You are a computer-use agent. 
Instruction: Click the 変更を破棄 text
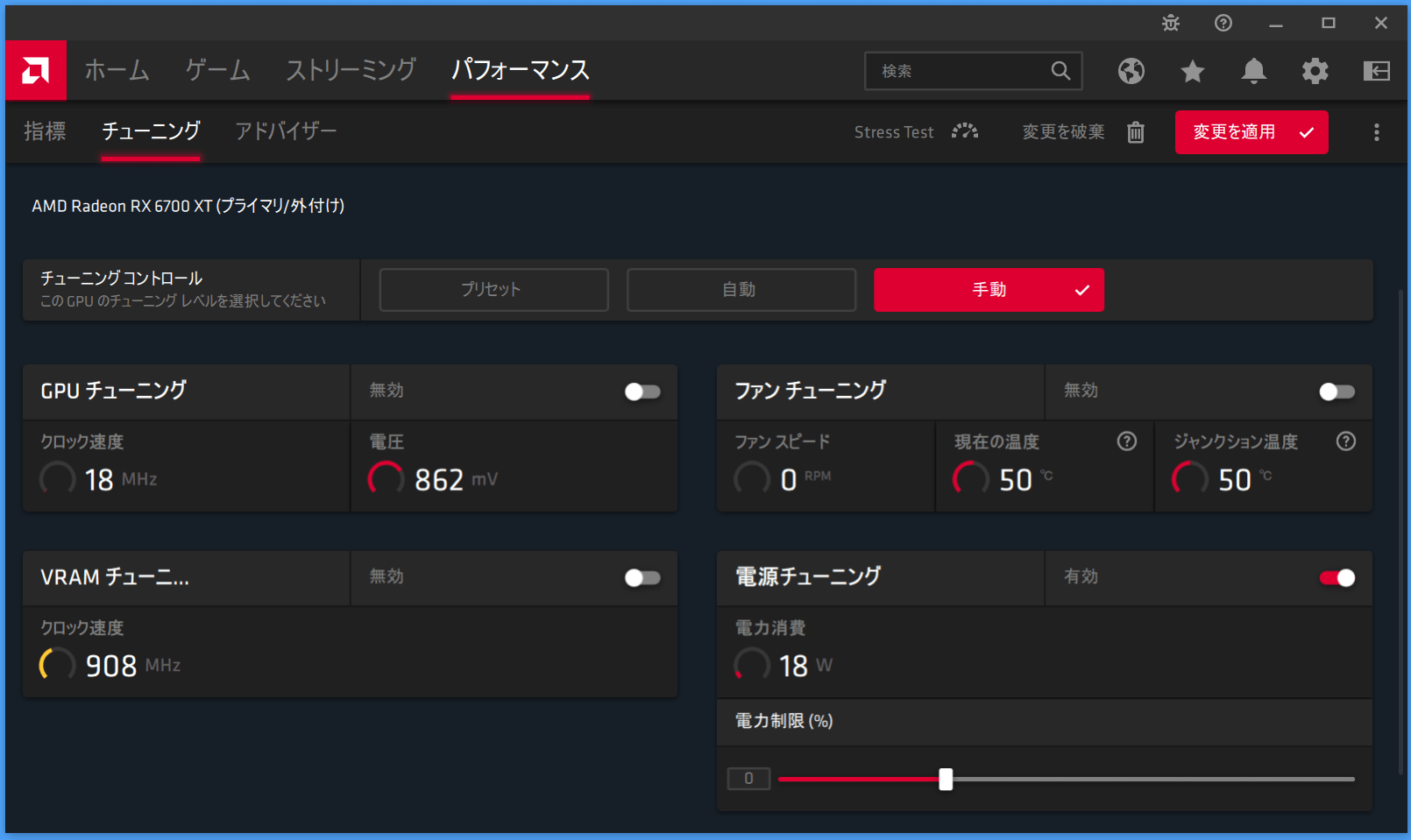[1063, 132]
